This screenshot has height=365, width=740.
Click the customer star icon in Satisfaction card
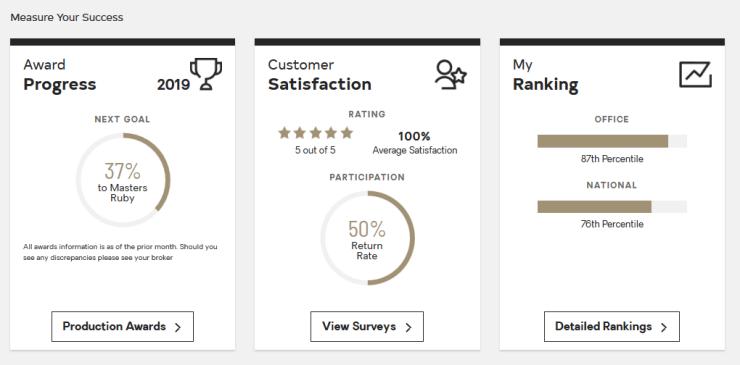click(x=451, y=75)
